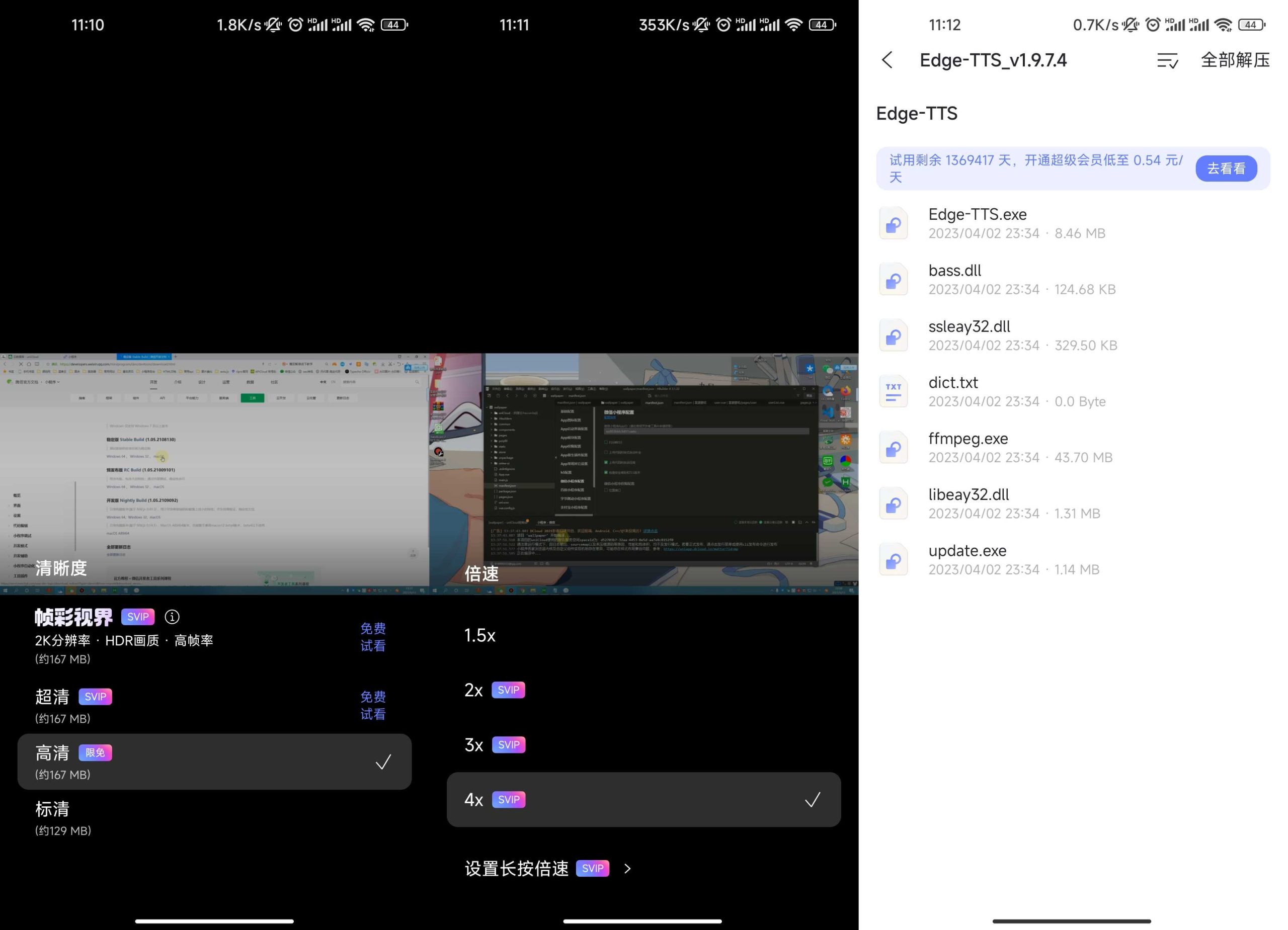Screen dimensions: 1288x930
Task: Tap the SVIP badge next to 超清
Action: tap(96, 697)
